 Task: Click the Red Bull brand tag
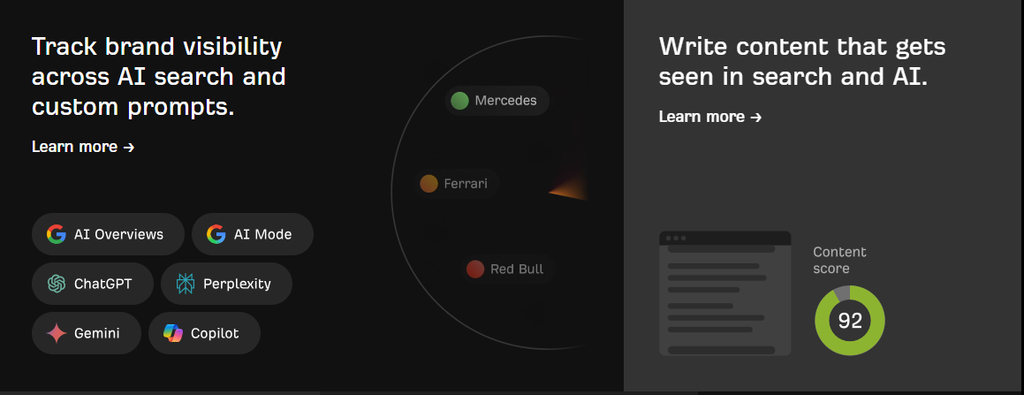coord(508,268)
